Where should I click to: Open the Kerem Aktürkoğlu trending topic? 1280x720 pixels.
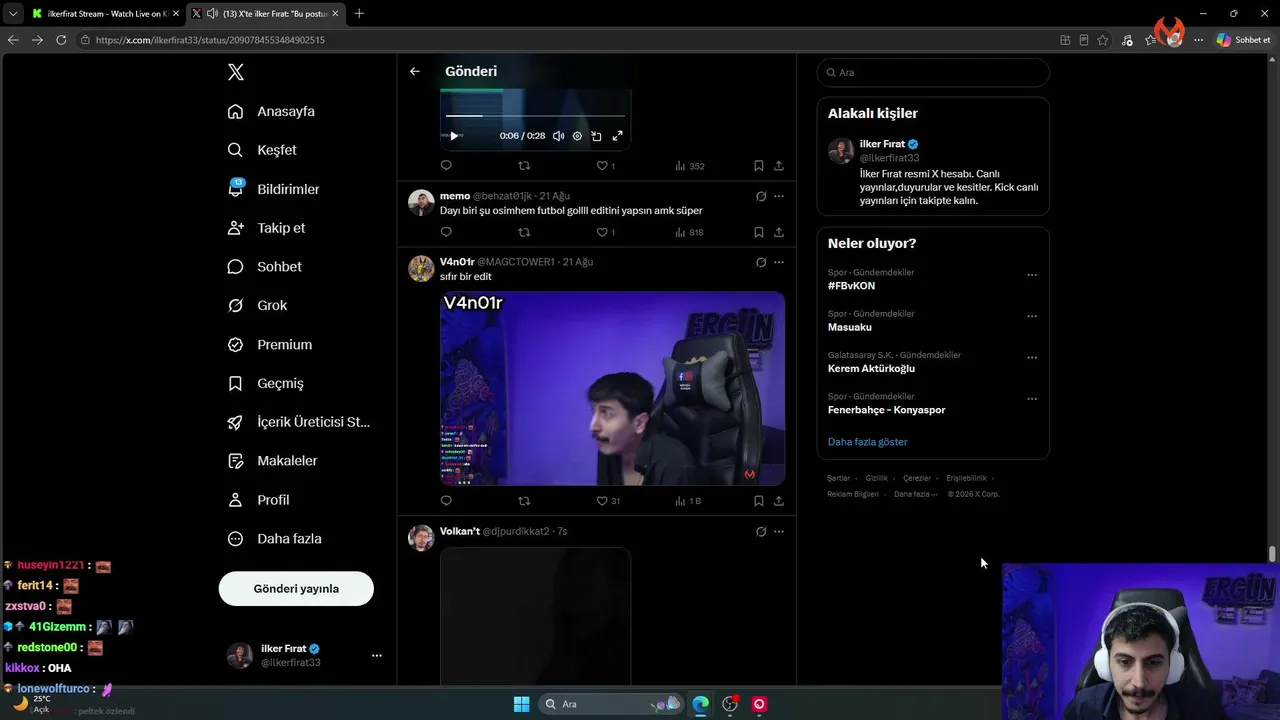871,368
